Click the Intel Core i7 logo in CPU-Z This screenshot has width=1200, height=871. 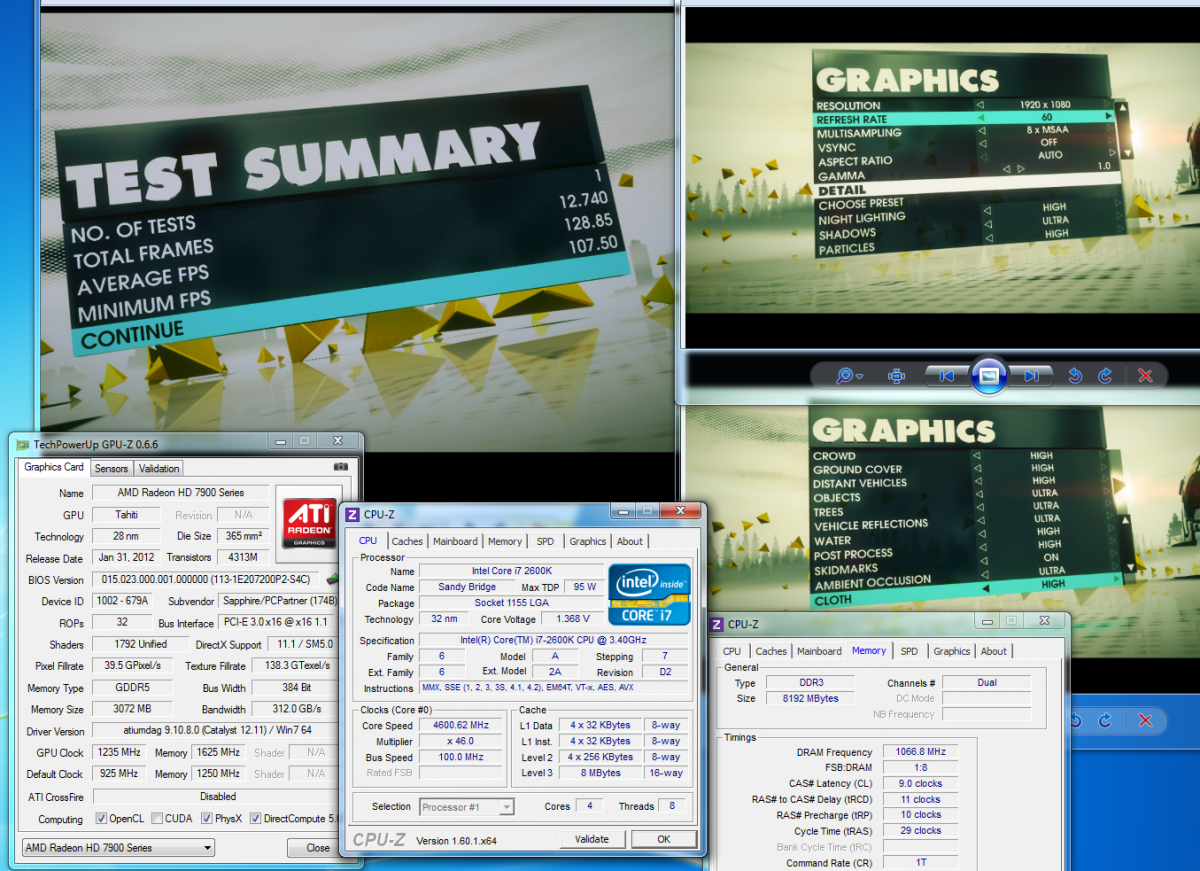click(x=650, y=595)
